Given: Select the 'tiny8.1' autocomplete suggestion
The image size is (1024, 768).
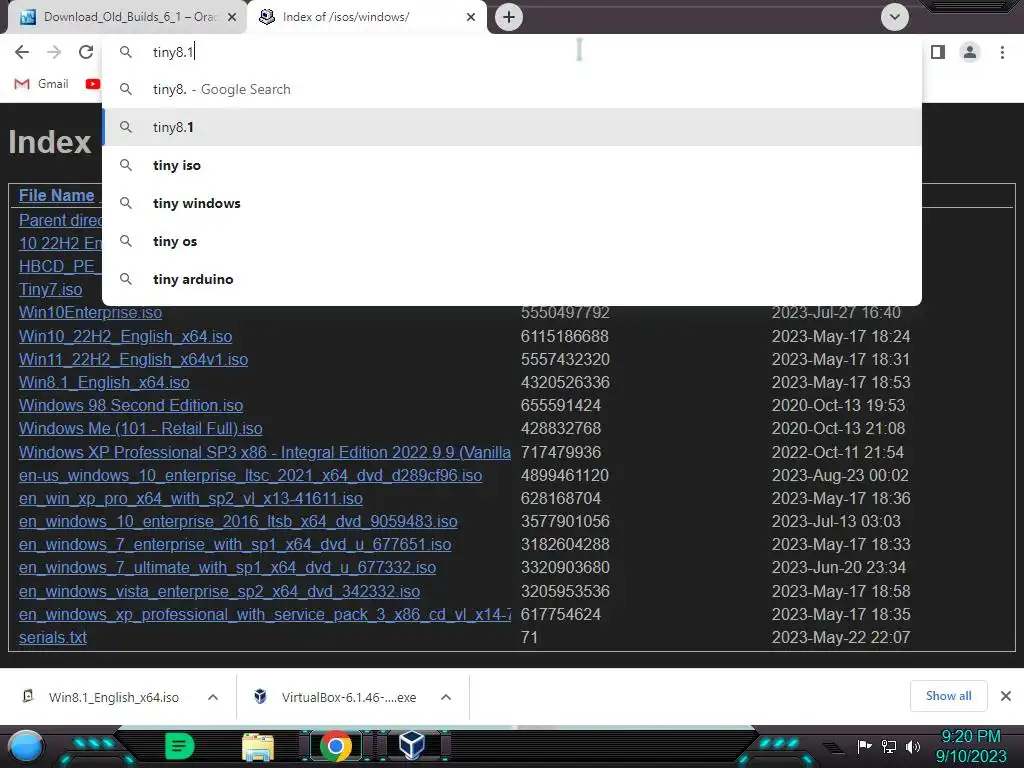Looking at the screenshot, I should (x=512, y=127).
